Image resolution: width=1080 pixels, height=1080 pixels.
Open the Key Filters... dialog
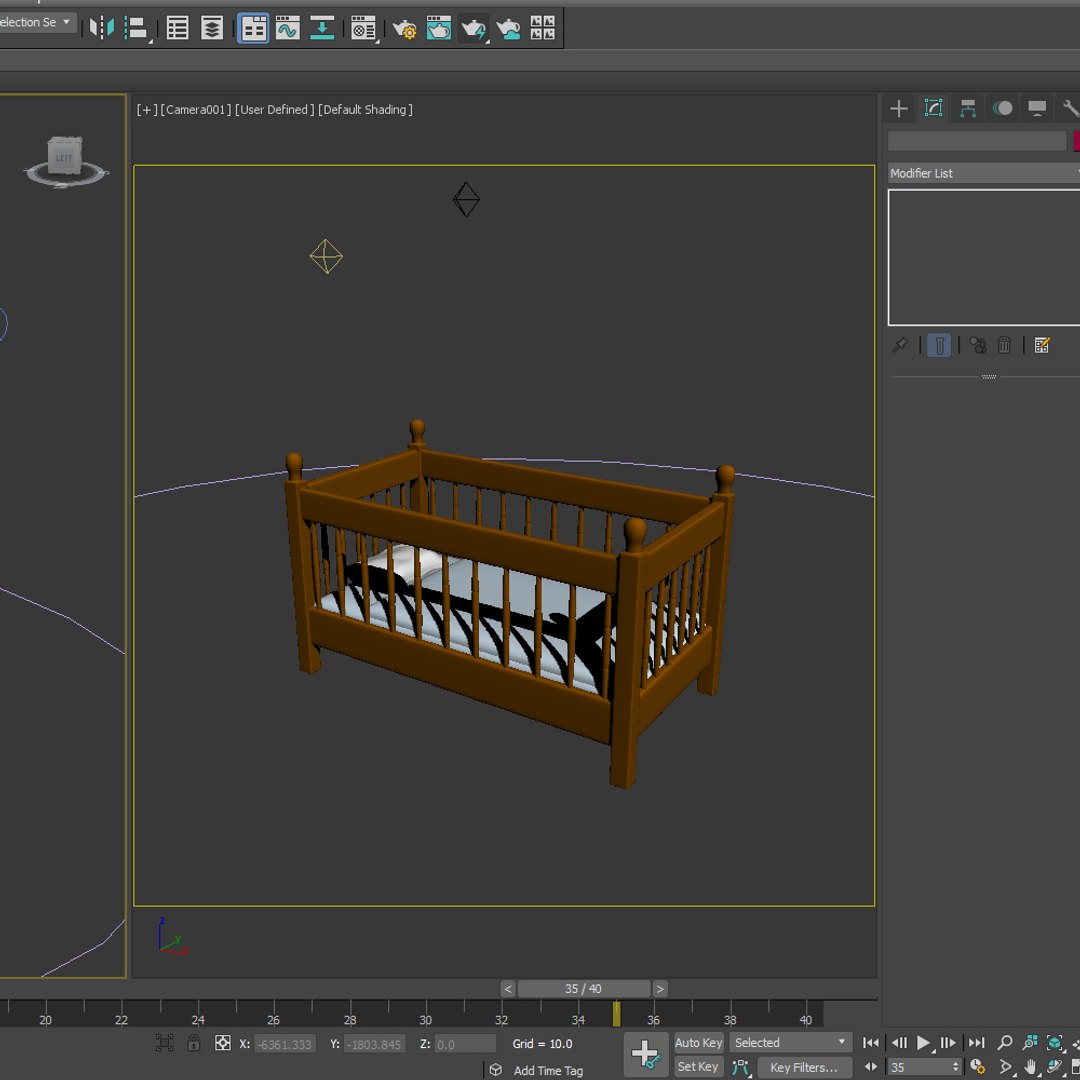804,1068
